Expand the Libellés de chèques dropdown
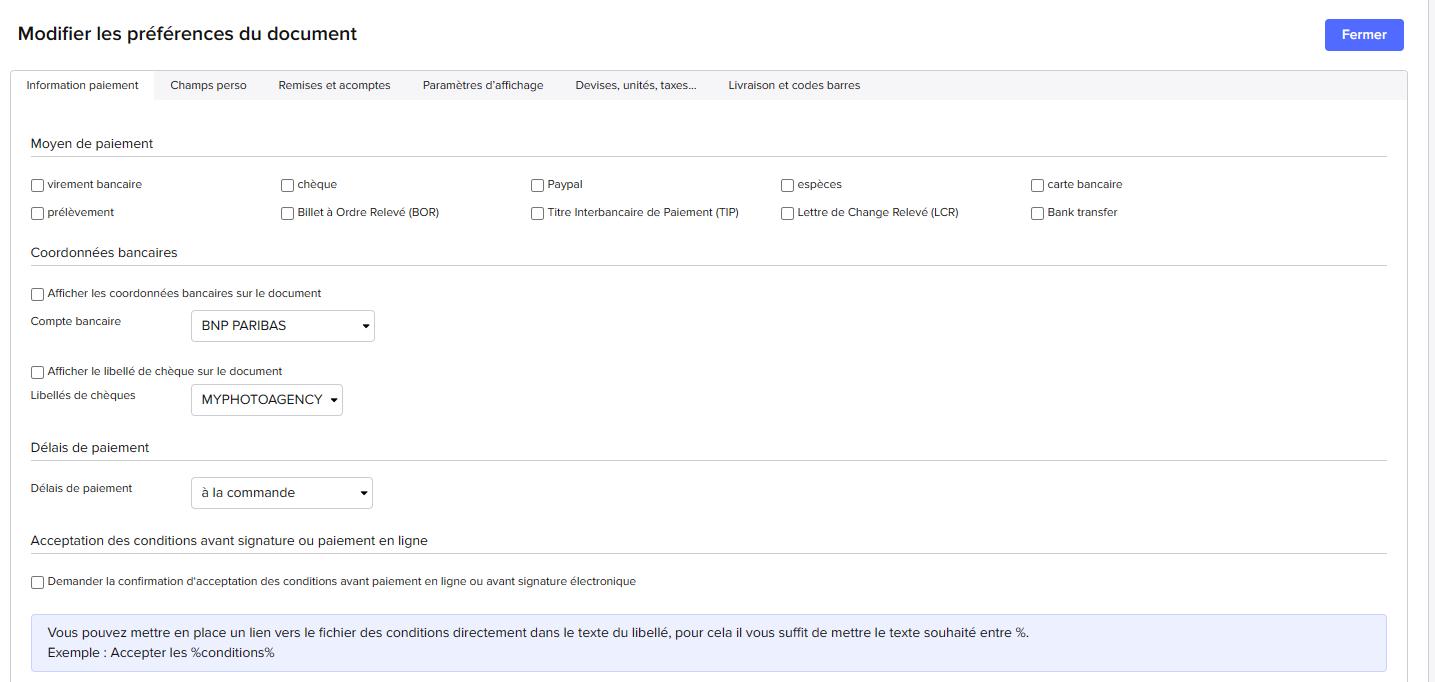Screen dimensions: 1435x682 click(x=266, y=400)
